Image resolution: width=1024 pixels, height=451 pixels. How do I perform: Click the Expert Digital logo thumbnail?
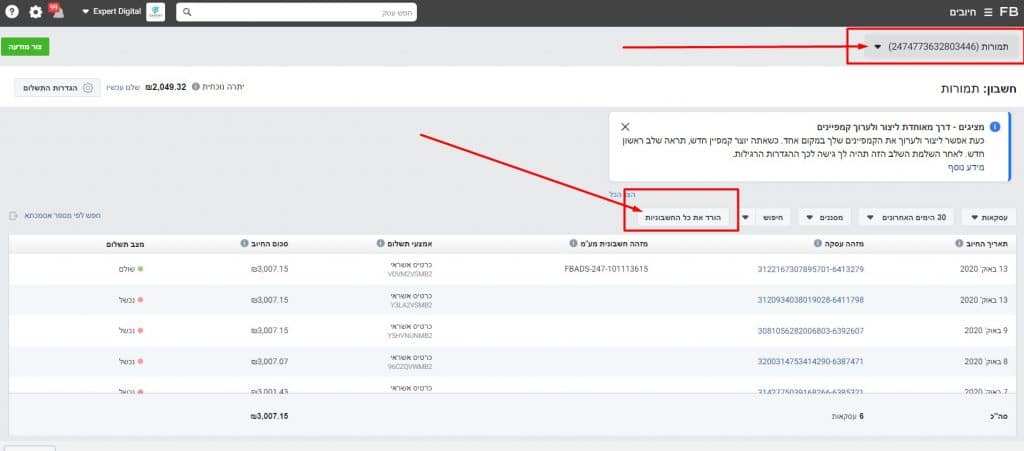155,12
